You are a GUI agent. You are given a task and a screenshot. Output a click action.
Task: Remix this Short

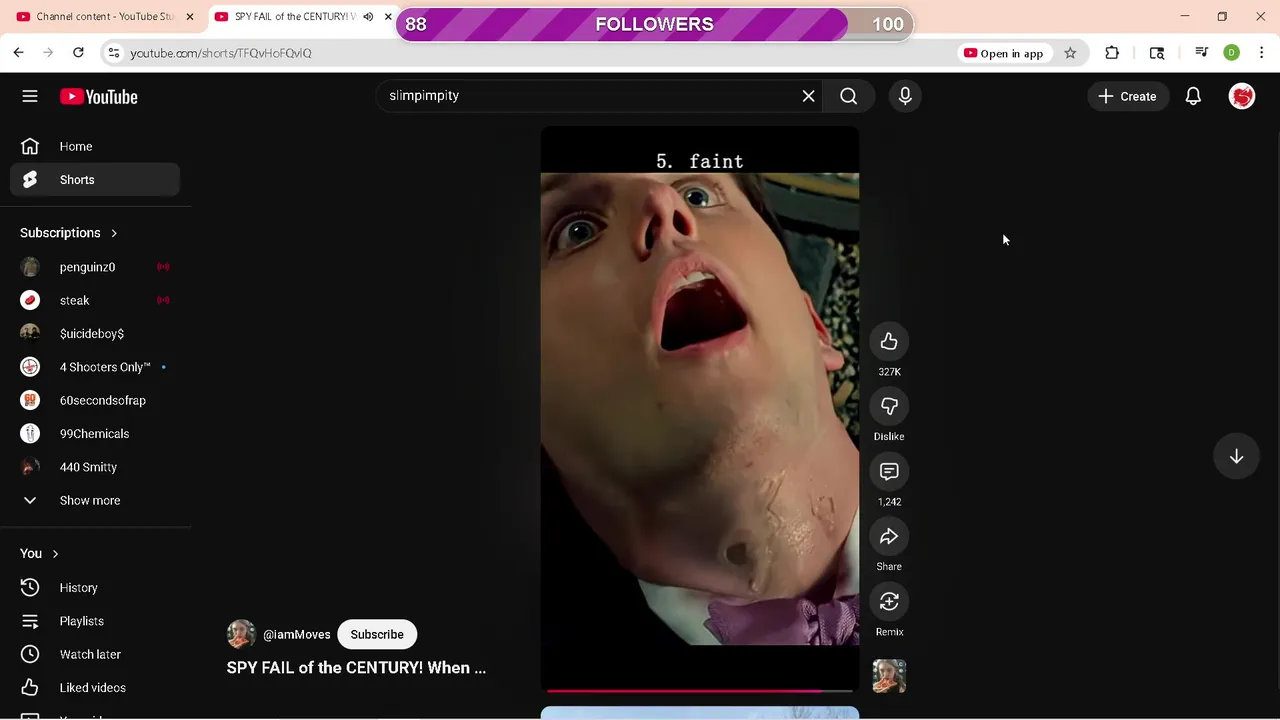pyautogui.click(x=889, y=602)
